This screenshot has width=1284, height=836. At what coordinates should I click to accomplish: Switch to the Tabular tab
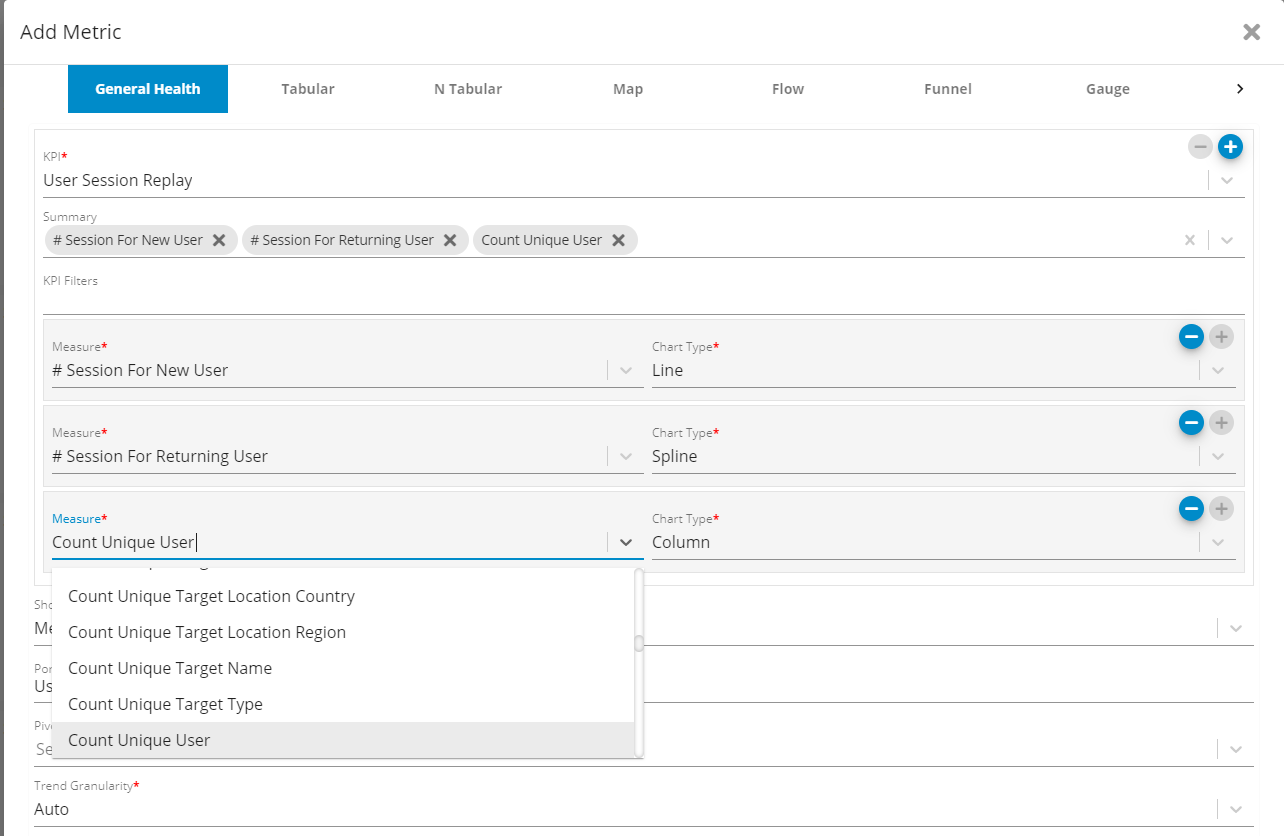tap(308, 89)
